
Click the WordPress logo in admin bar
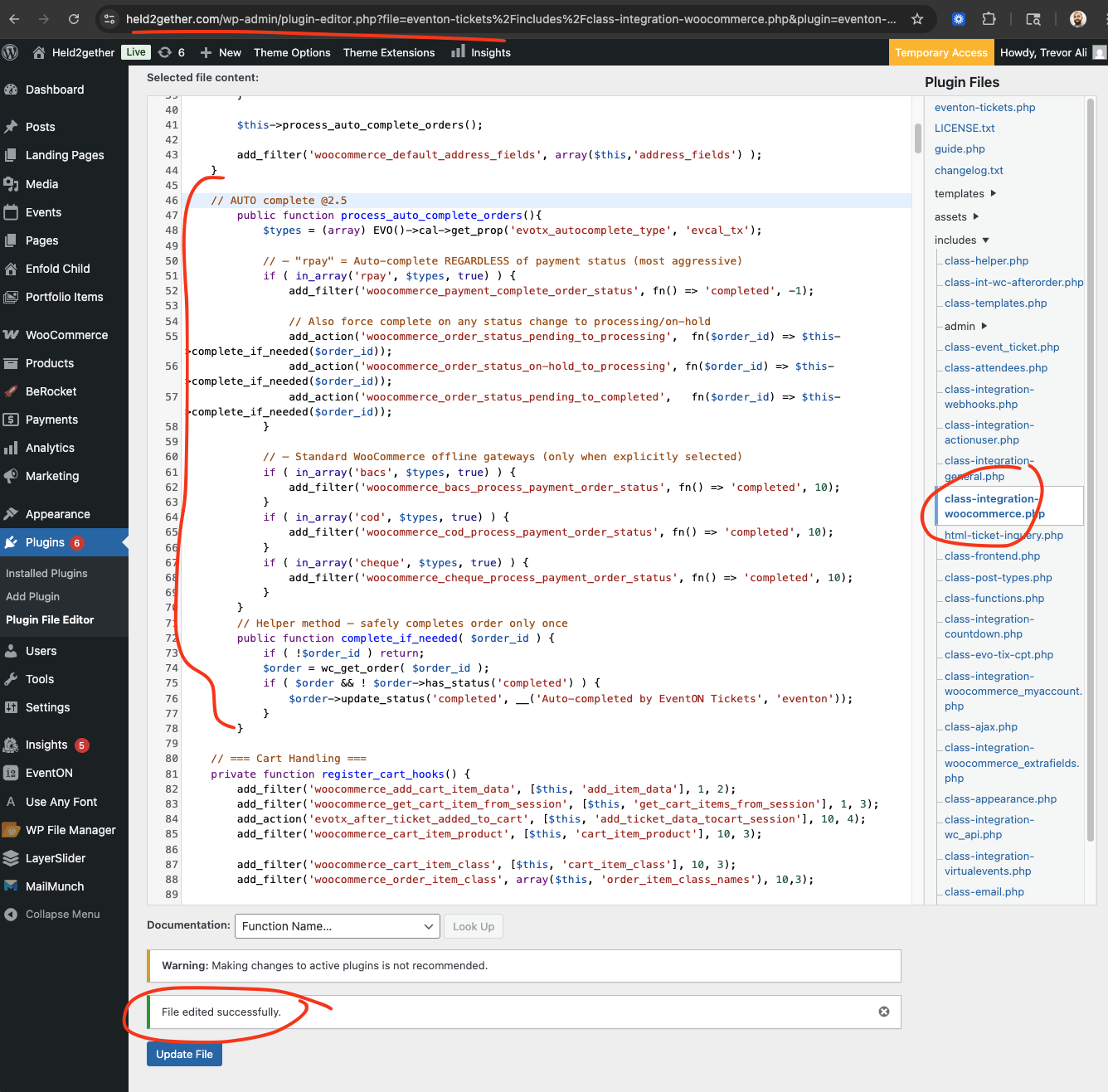(x=11, y=52)
